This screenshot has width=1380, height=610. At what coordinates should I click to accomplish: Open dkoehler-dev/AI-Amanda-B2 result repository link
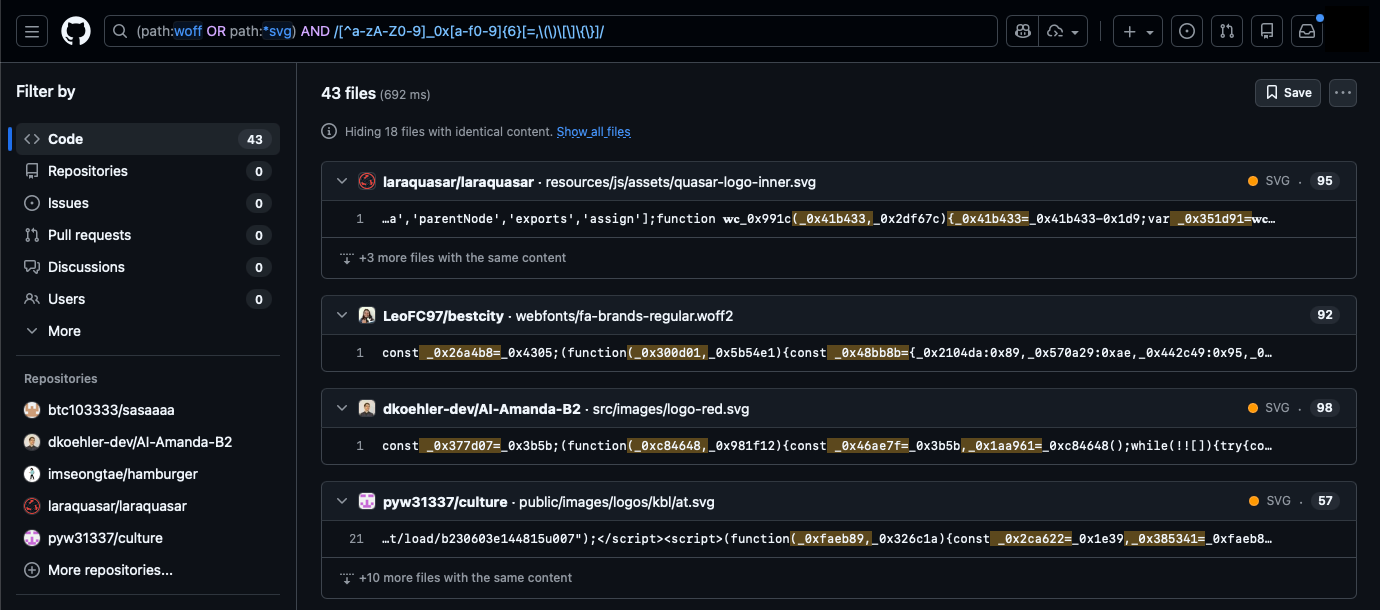pyautogui.click(x=482, y=409)
